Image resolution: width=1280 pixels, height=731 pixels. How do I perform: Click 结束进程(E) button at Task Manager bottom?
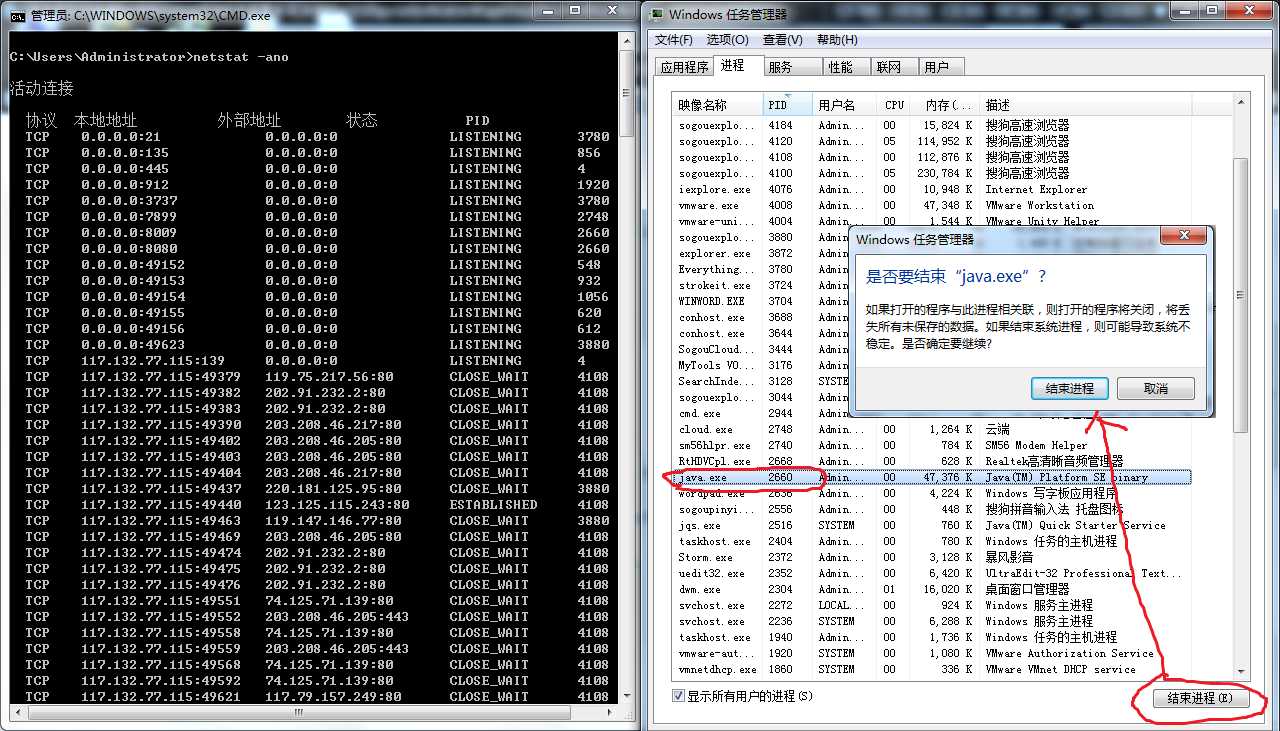pyautogui.click(x=1200, y=698)
